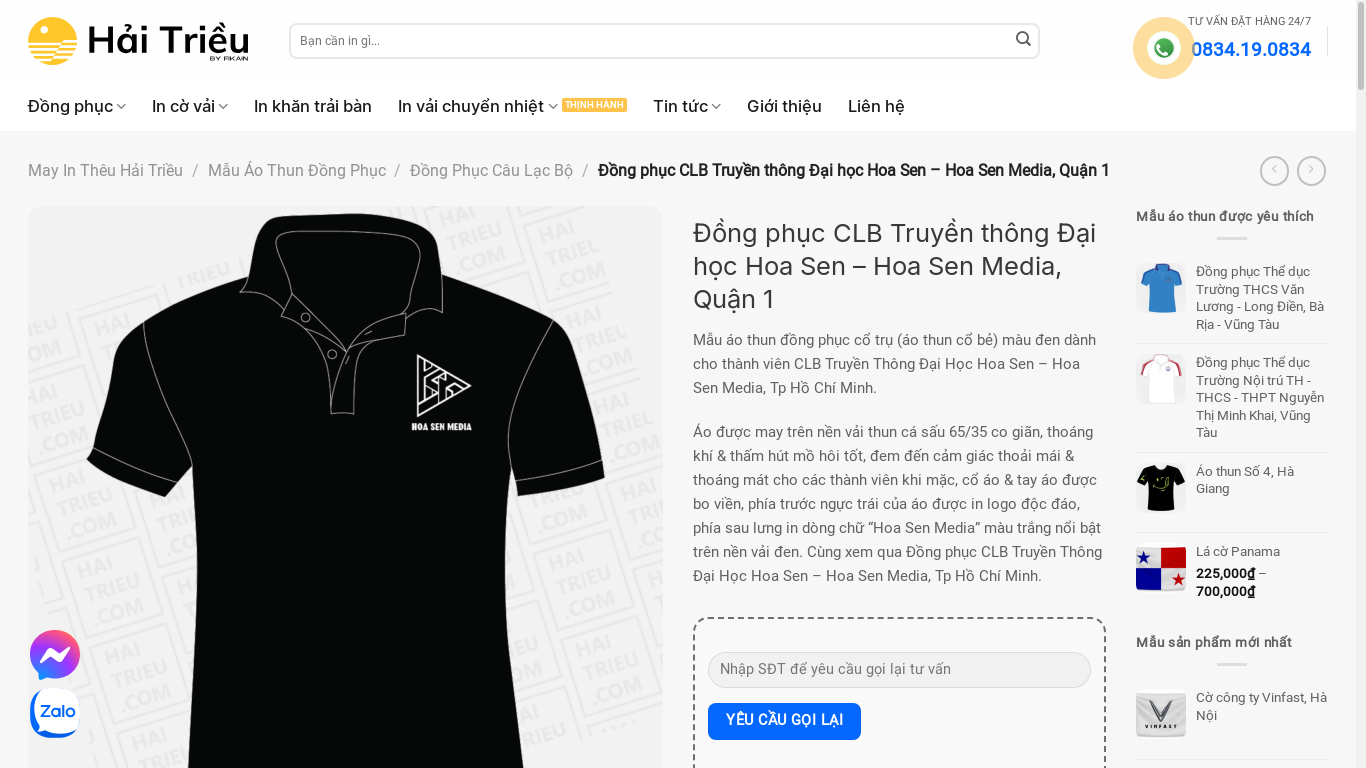Image resolution: width=1366 pixels, height=768 pixels.
Task: Click Vinfast flag thumbnail
Action: 1161,714
